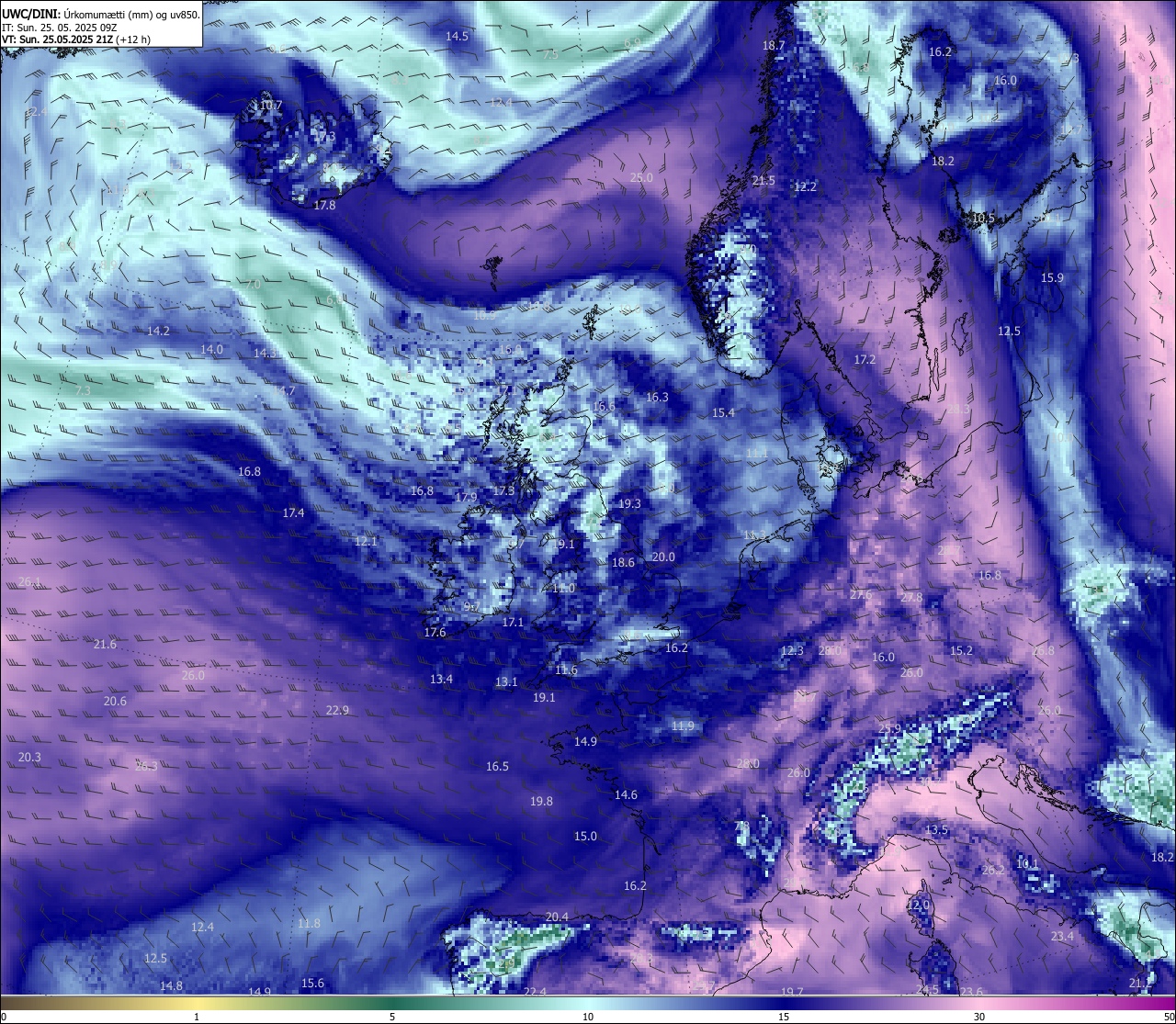Image resolution: width=1176 pixels, height=1024 pixels.
Task: Click the 17.1 value in Celtic Sea
Action: tap(513, 622)
